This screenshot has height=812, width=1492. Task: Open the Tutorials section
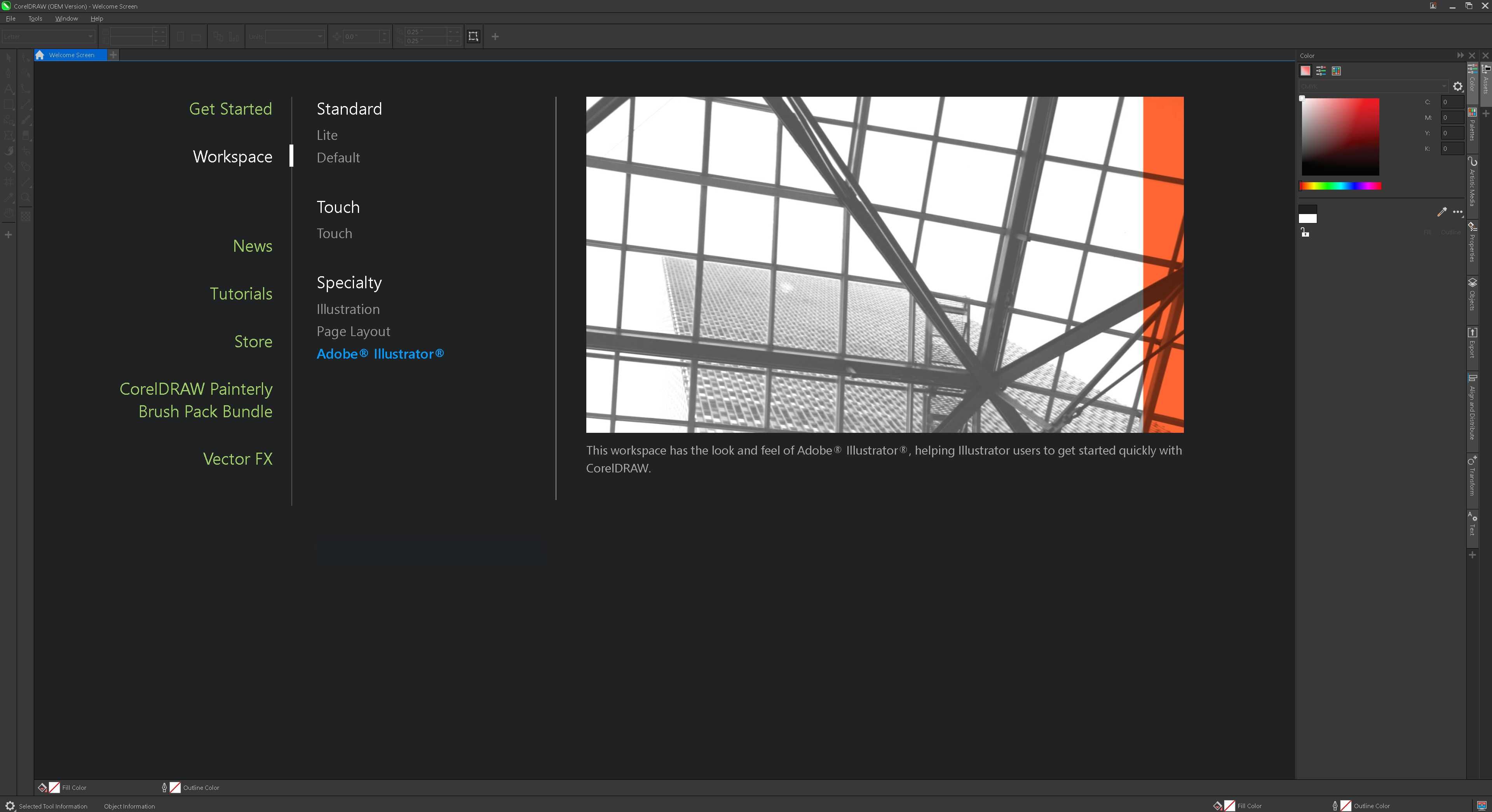(x=241, y=294)
